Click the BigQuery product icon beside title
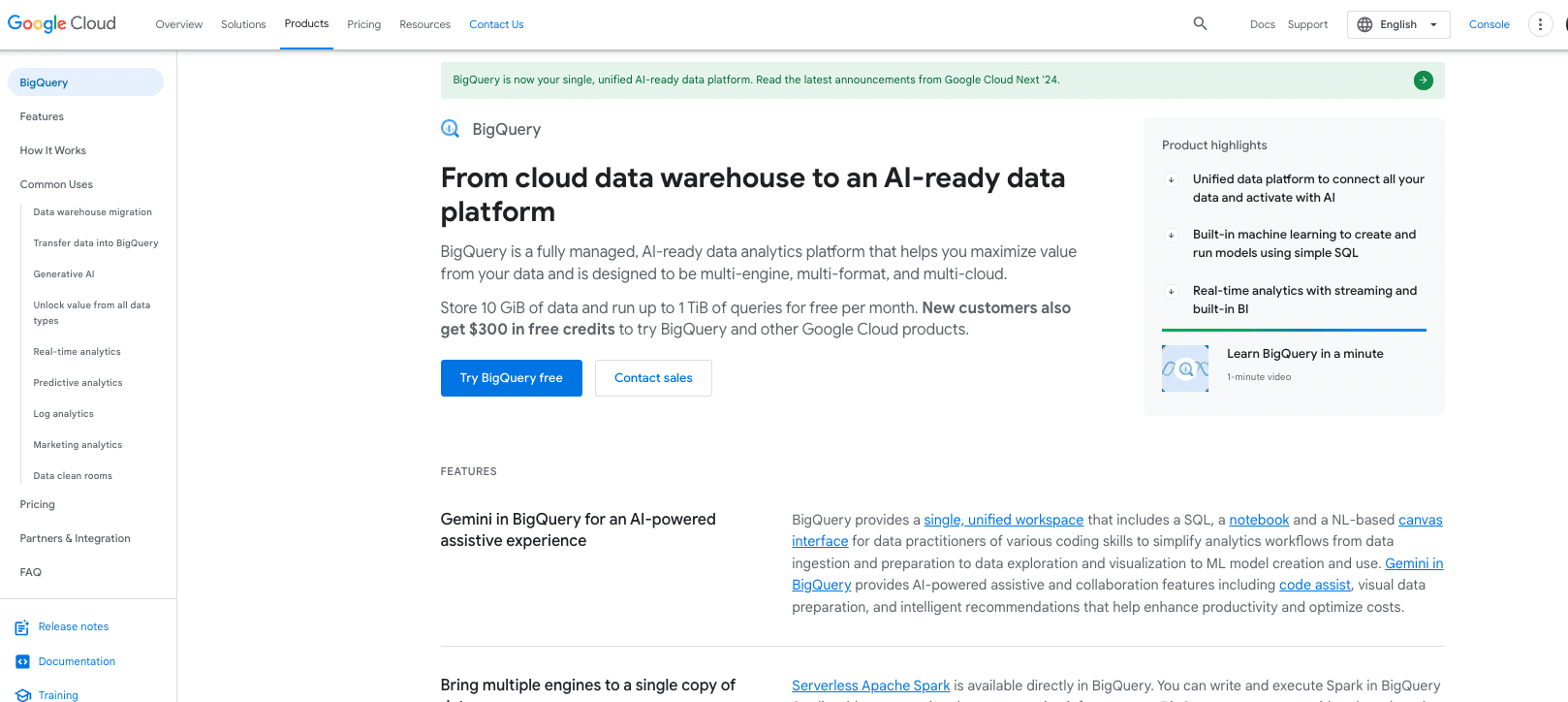Screen dimensions: 1568x702 point(451,129)
